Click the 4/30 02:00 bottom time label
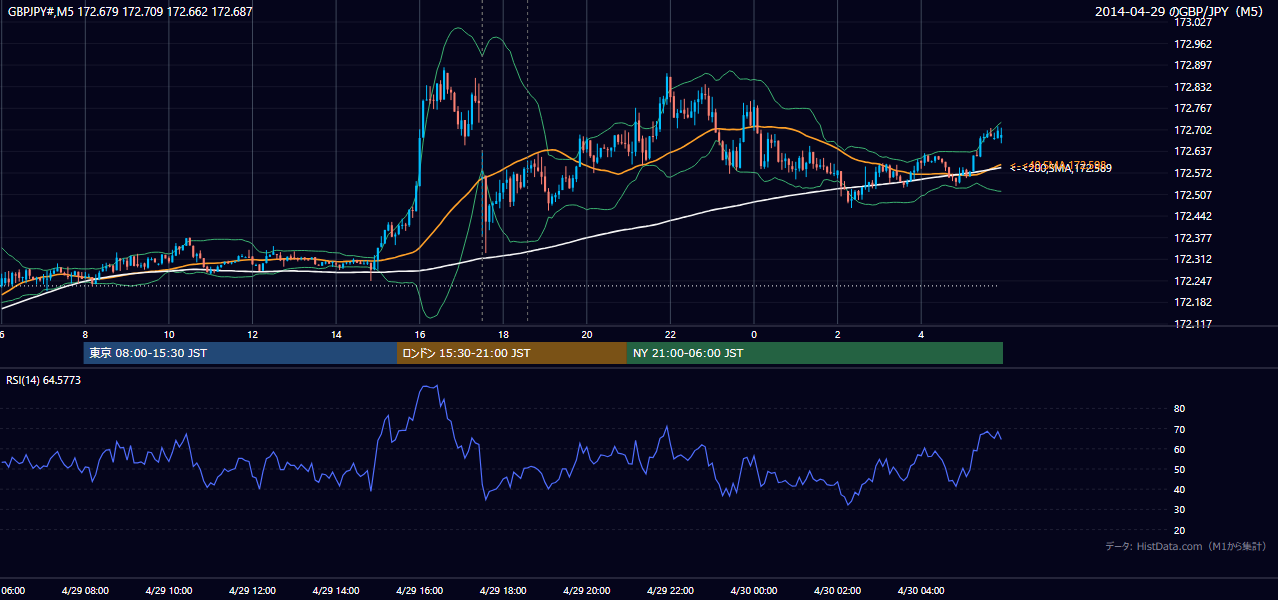Image resolution: width=1278 pixels, height=600 pixels. pyautogui.click(x=837, y=591)
